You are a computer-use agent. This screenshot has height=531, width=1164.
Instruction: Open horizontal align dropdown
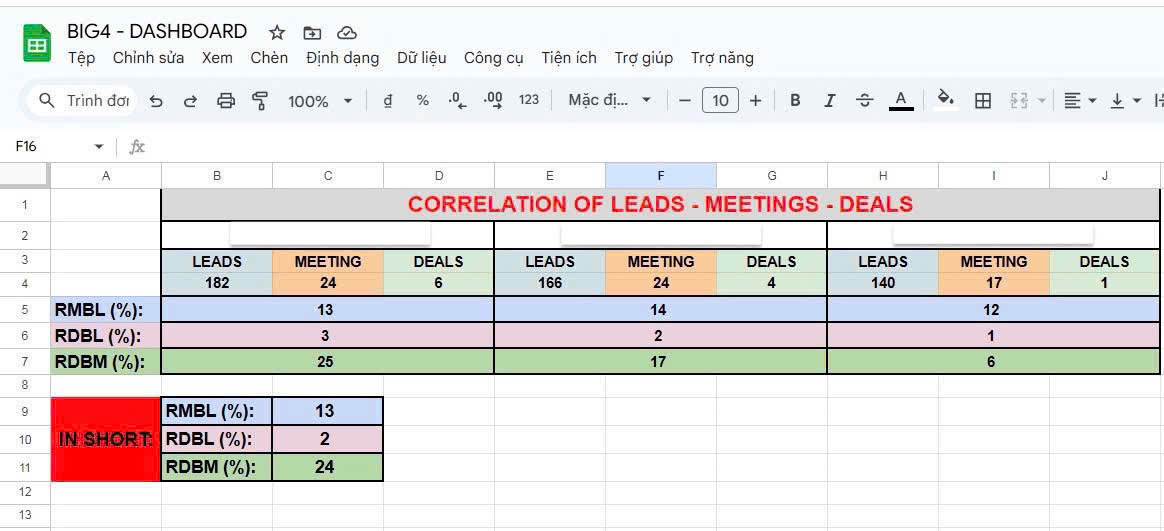click(1079, 101)
